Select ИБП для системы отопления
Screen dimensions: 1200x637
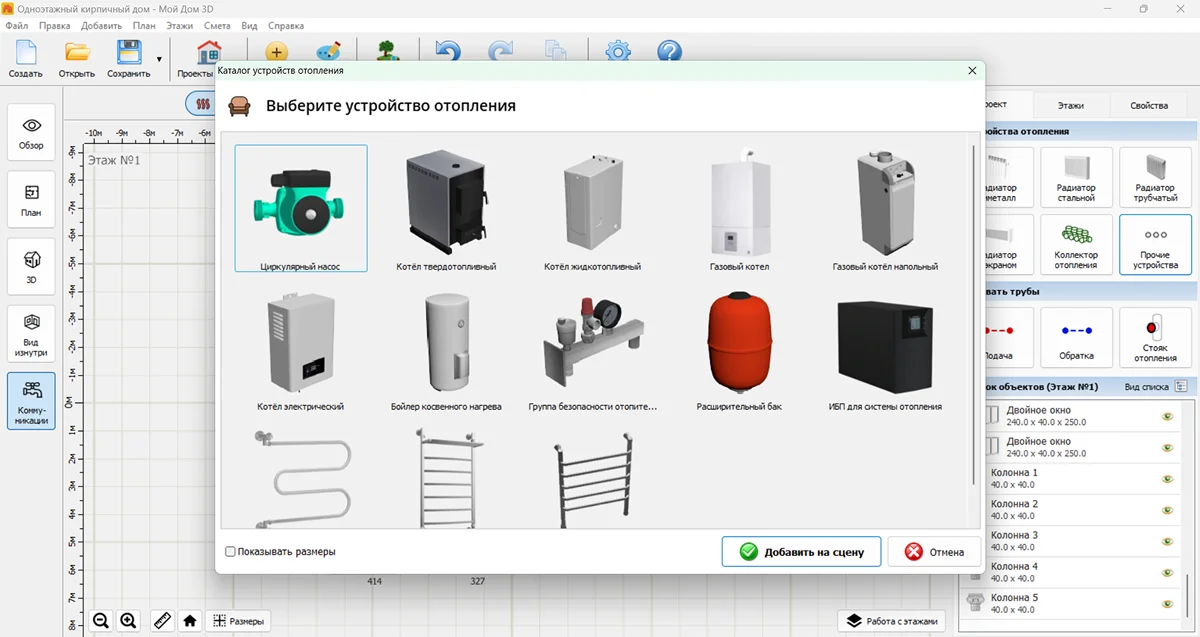(x=885, y=348)
